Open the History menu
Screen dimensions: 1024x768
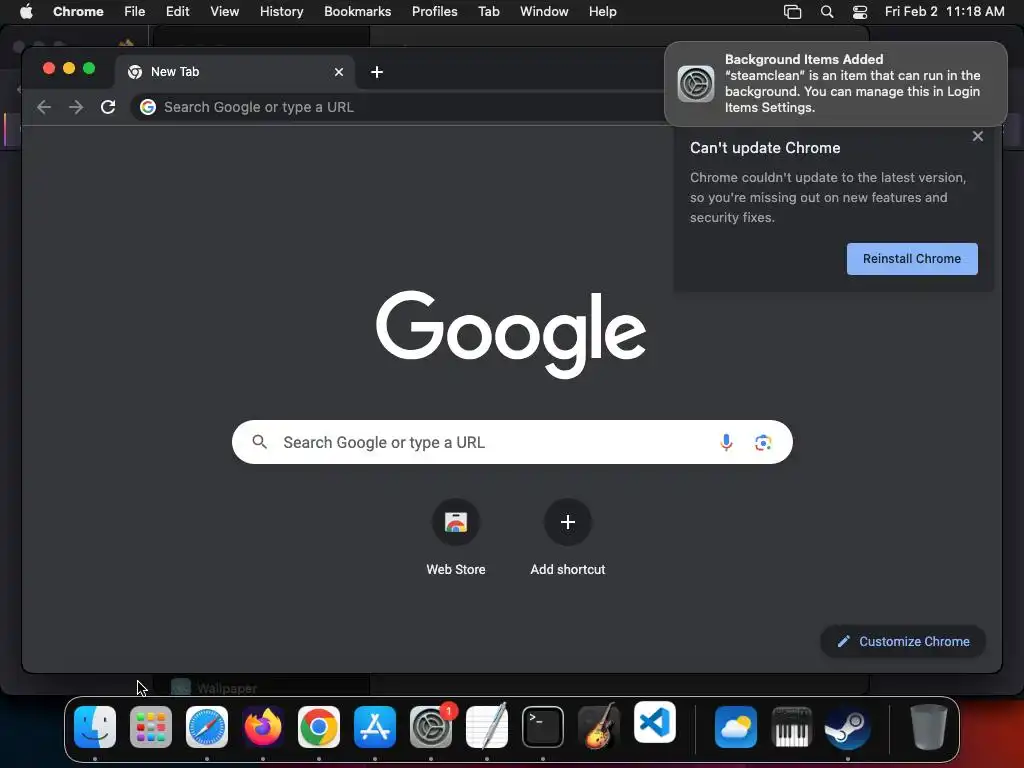click(281, 11)
